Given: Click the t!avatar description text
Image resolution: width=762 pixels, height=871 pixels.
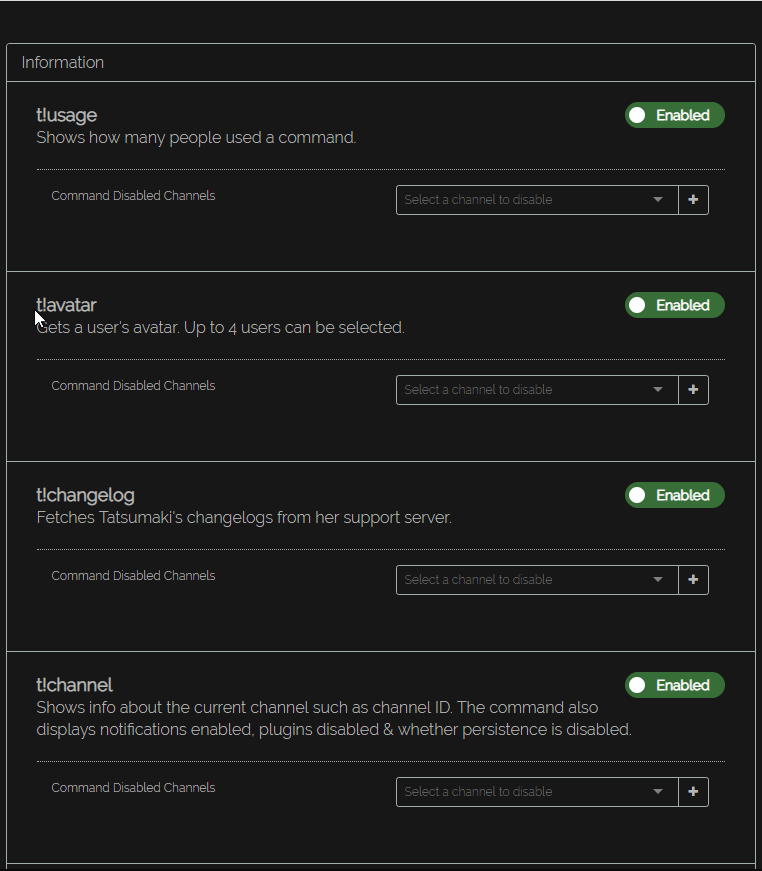Looking at the screenshot, I should coord(220,328).
